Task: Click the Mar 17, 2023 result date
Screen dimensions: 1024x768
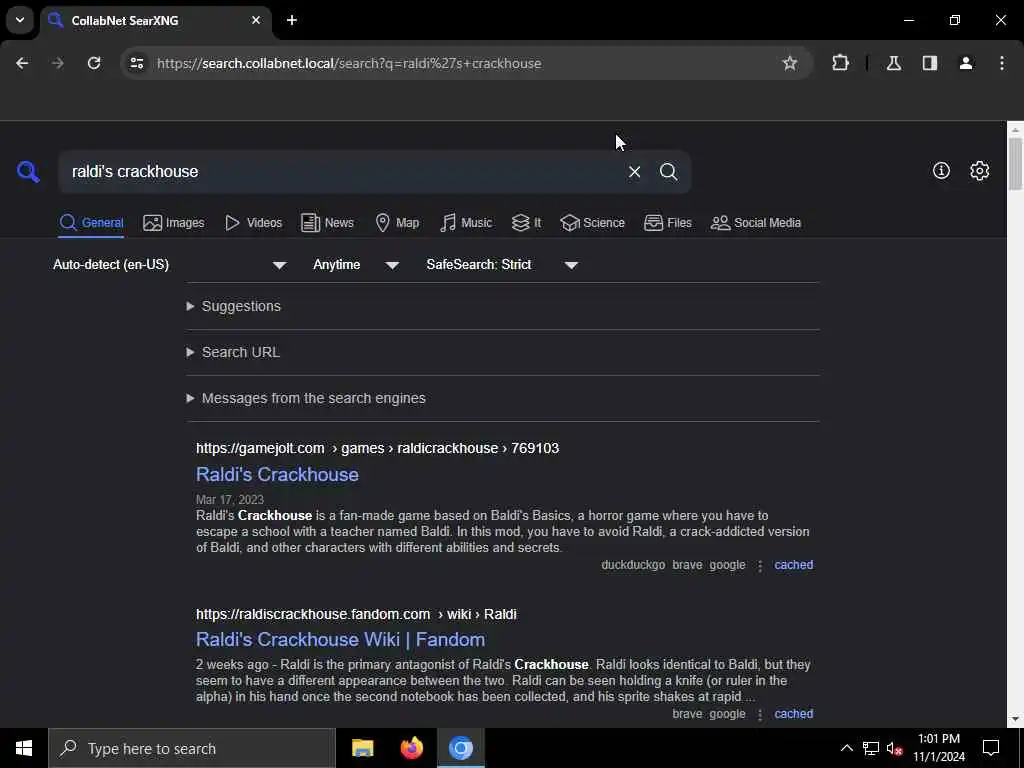Action: click(230, 500)
